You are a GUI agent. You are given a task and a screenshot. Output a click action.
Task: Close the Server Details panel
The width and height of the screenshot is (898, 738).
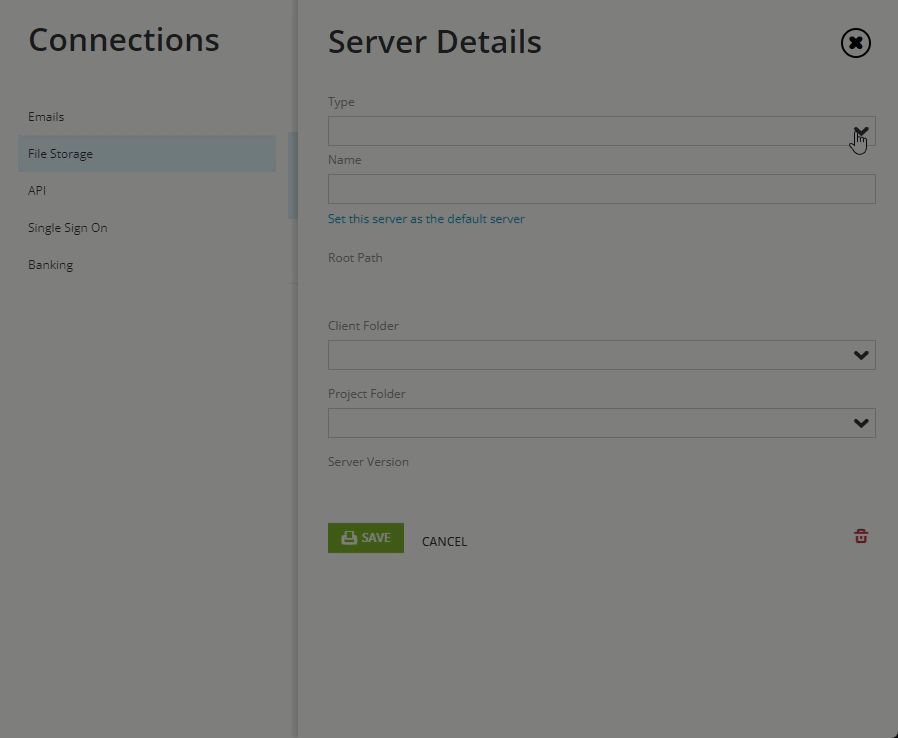pos(856,43)
